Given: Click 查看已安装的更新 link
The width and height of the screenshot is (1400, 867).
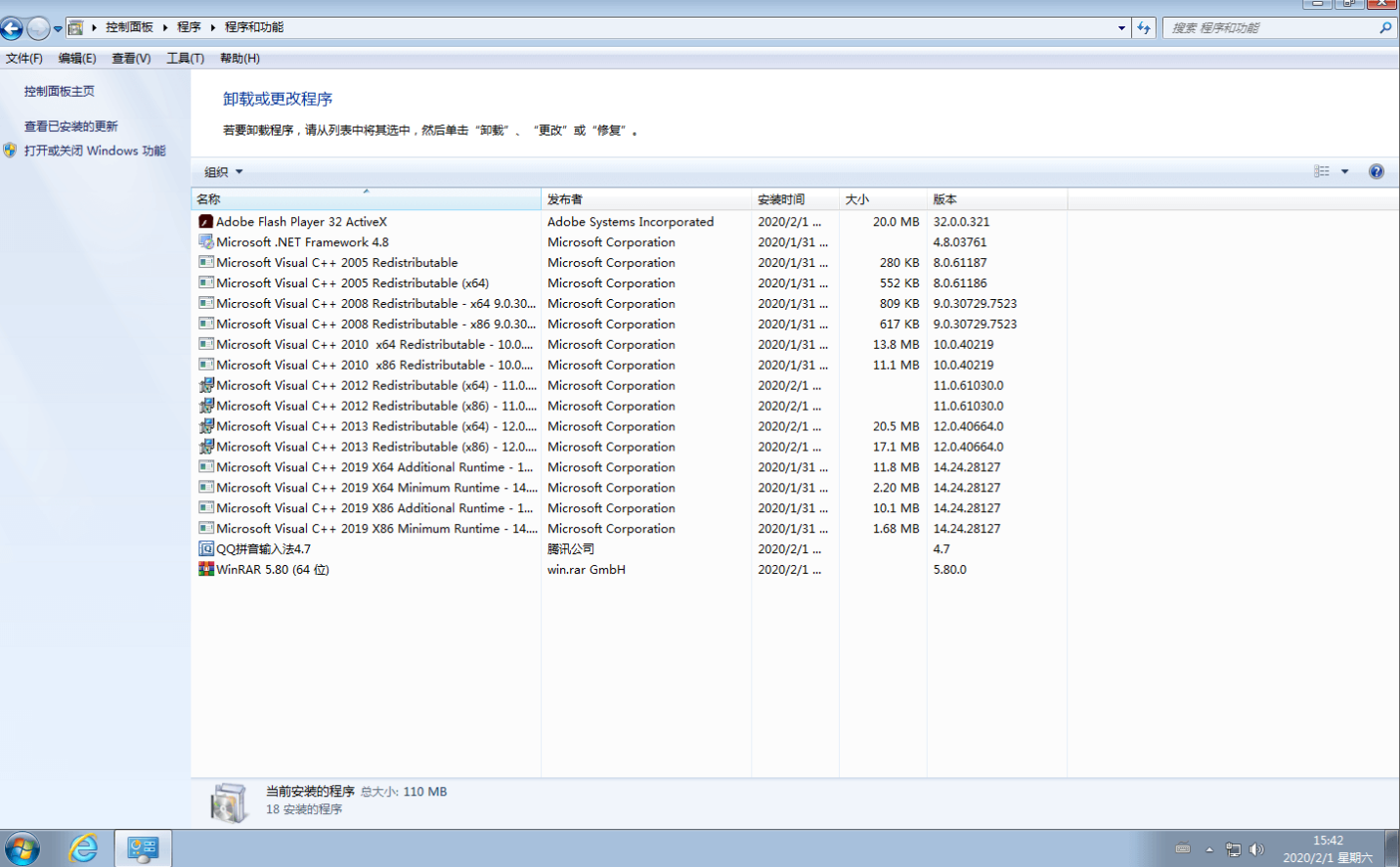Looking at the screenshot, I should (x=70, y=126).
